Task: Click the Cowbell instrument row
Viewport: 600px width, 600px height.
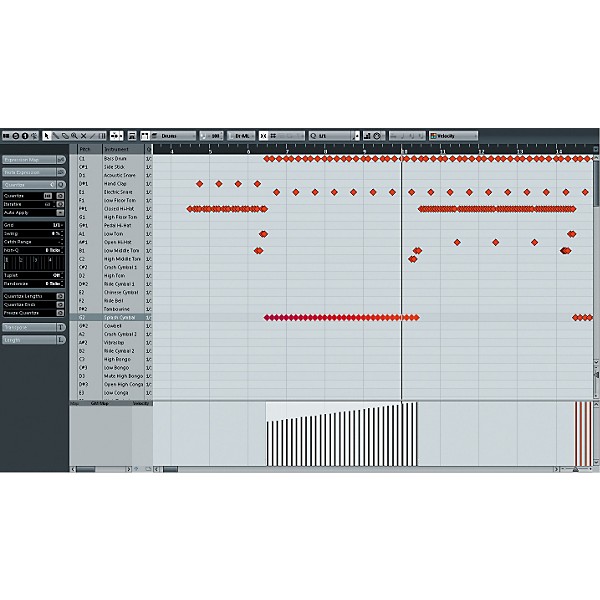Action: (x=111, y=326)
